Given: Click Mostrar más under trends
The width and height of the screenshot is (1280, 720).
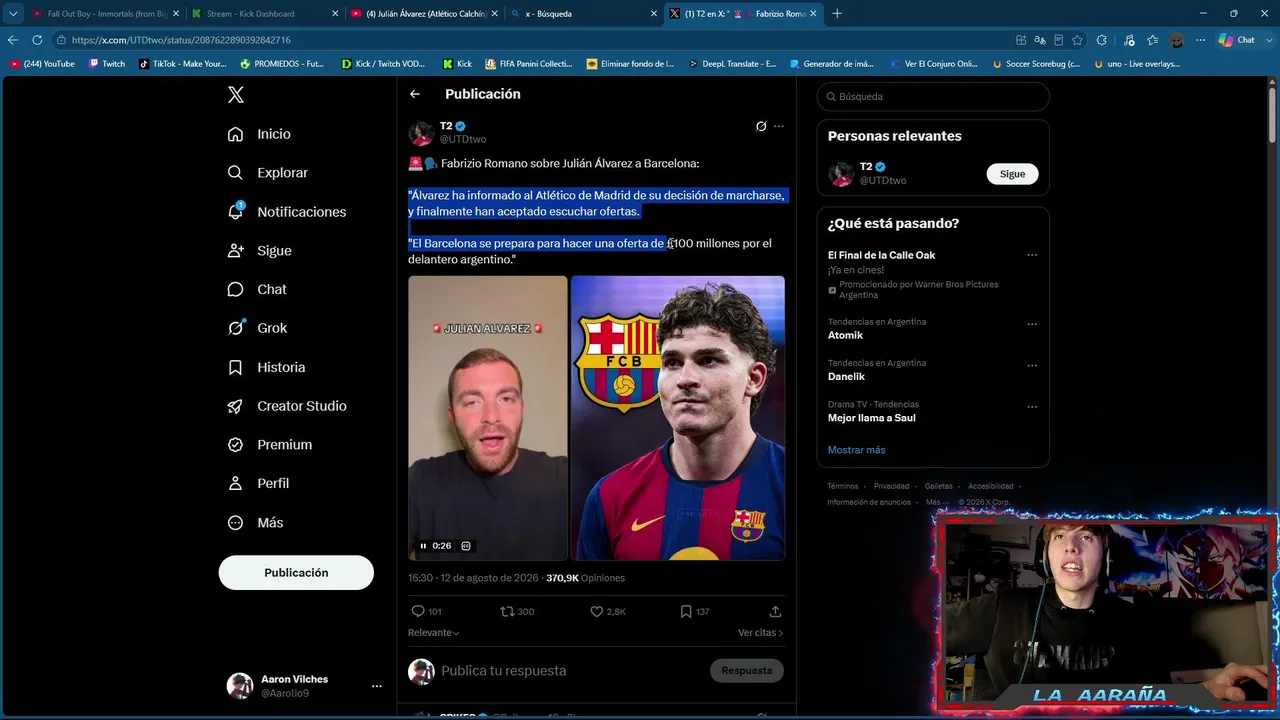Looking at the screenshot, I should pyautogui.click(x=856, y=450).
